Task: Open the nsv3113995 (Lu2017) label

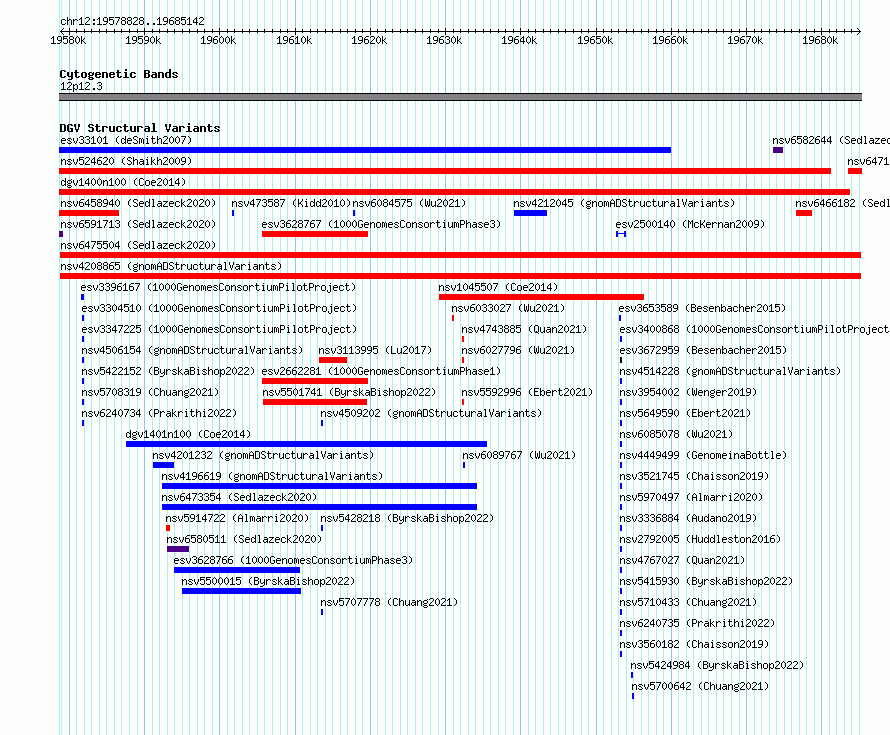Action: tap(375, 350)
